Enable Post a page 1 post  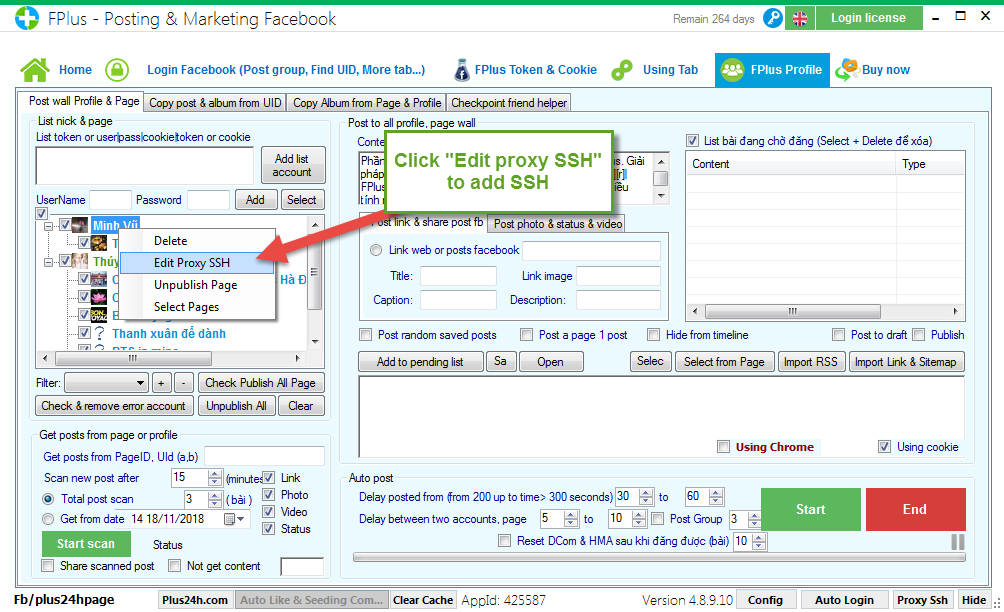click(526, 334)
